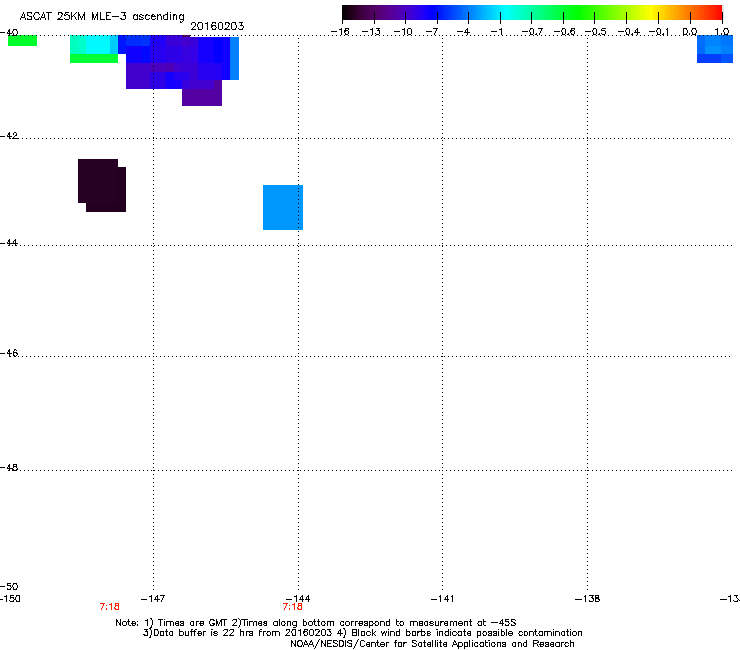Viewport: 740px width, 650px height.
Task: Click the longitude label -141
Action: [x=442, y=599]
